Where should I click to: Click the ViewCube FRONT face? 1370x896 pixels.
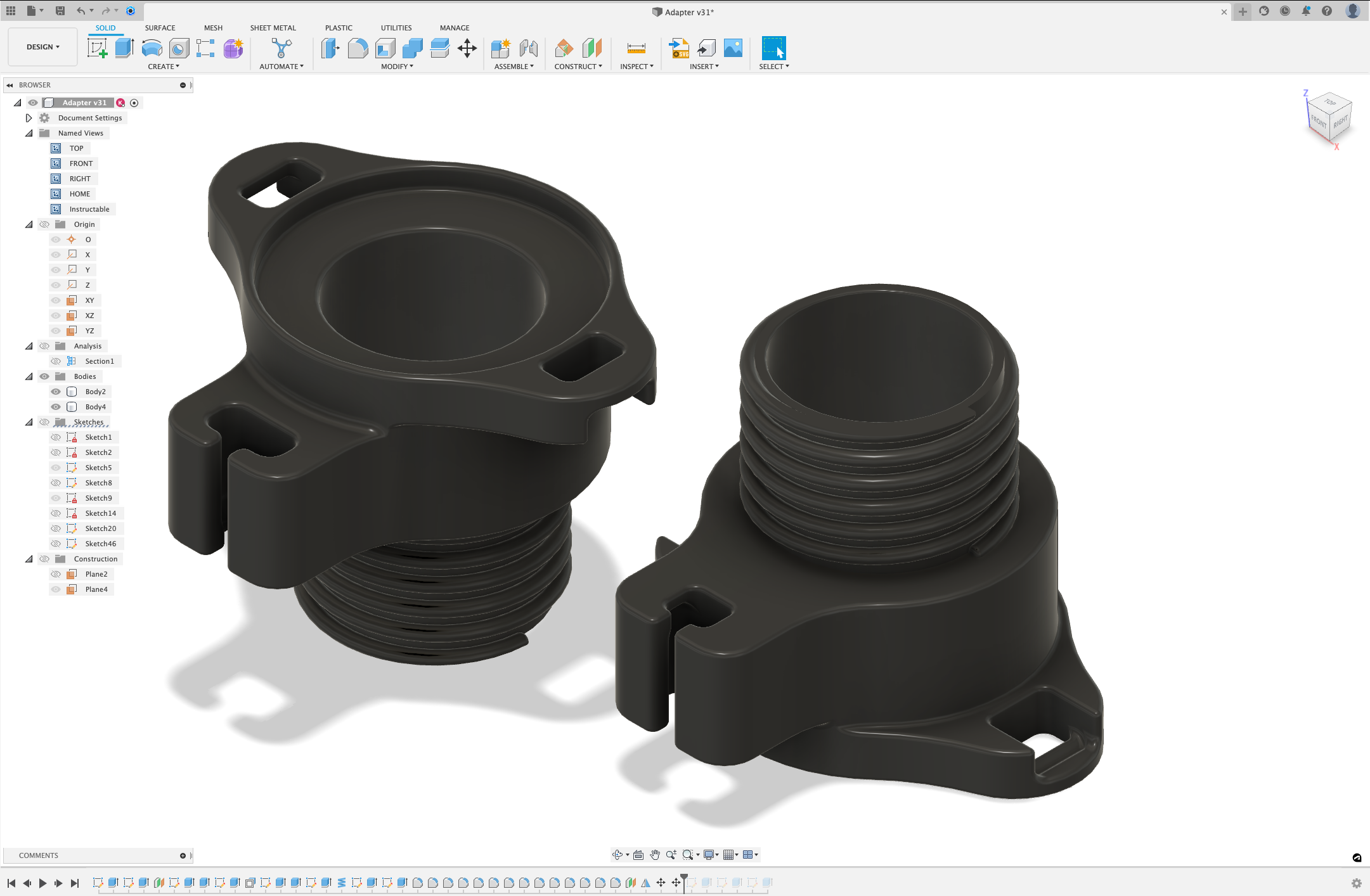point(1319,121)
